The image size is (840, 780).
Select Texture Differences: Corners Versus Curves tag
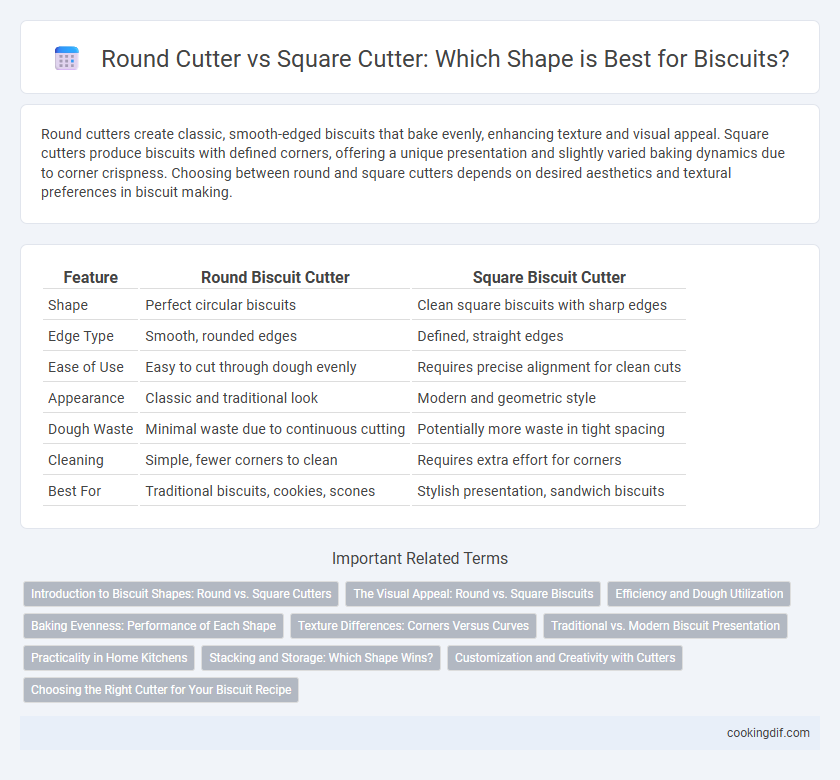[x=414, y=626]
